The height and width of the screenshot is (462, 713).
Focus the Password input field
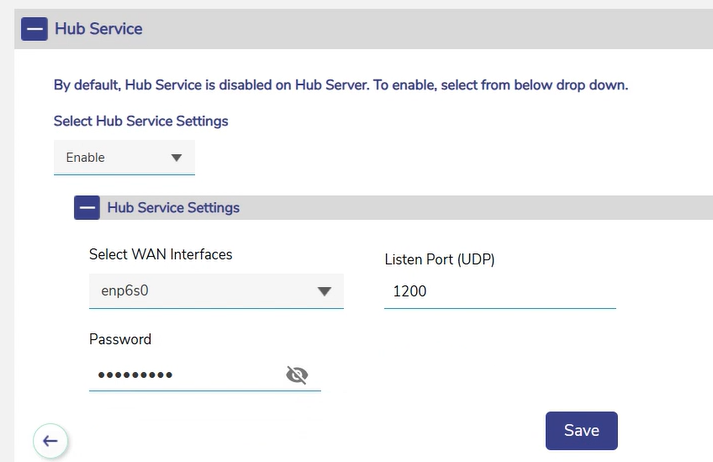[x=185, y=375]
